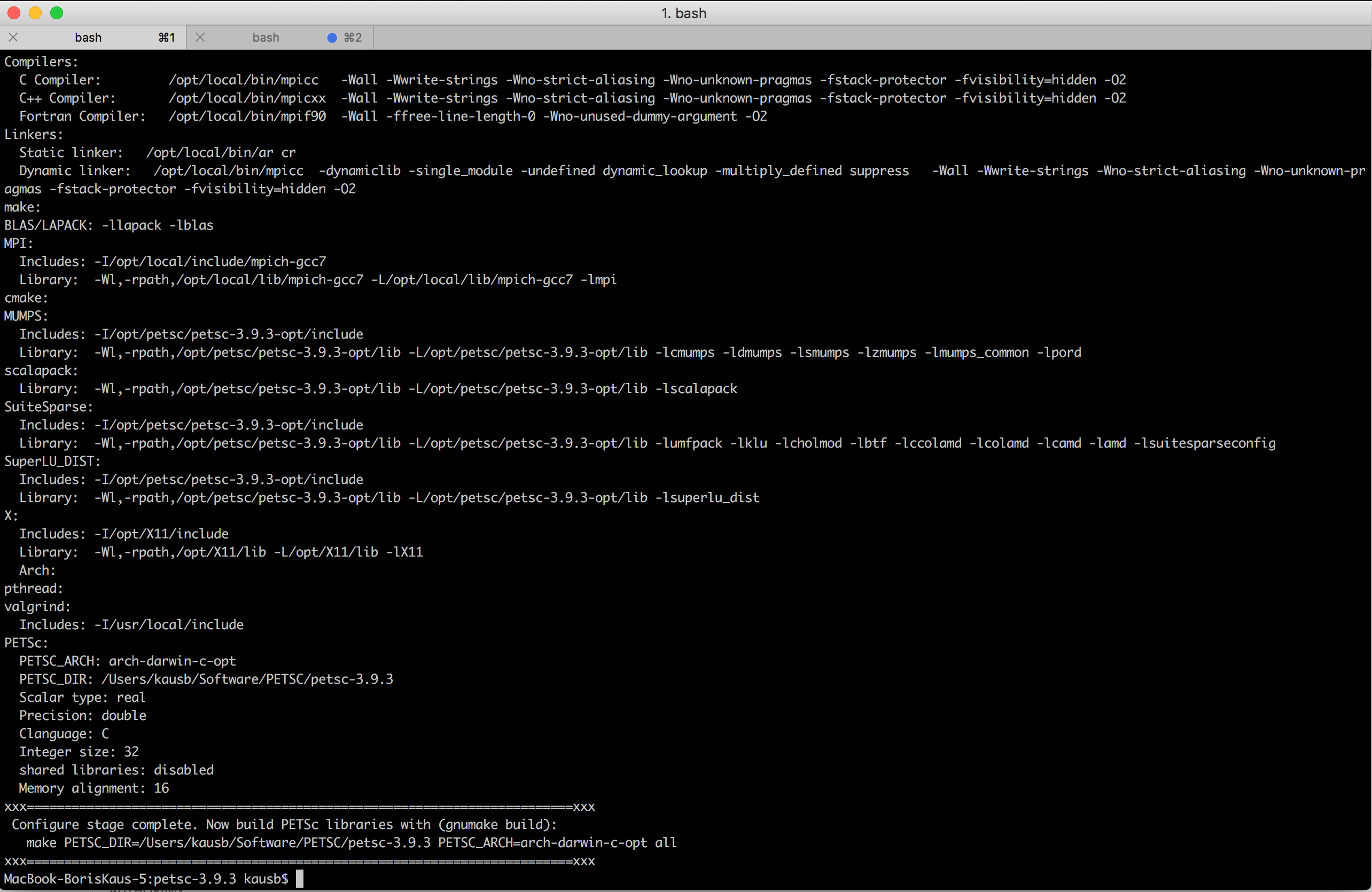Click the yellow minimize window button

coord(35,13)
